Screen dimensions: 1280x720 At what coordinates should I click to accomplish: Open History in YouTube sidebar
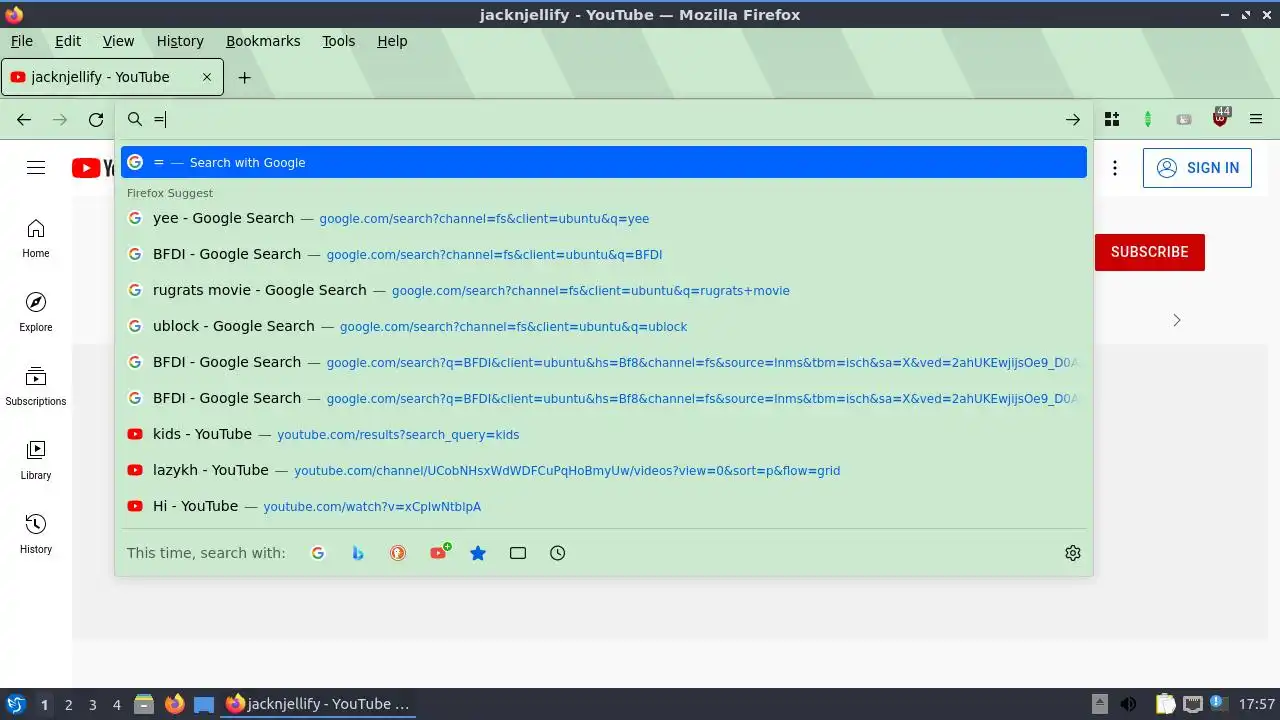click(x=36, y=535)
